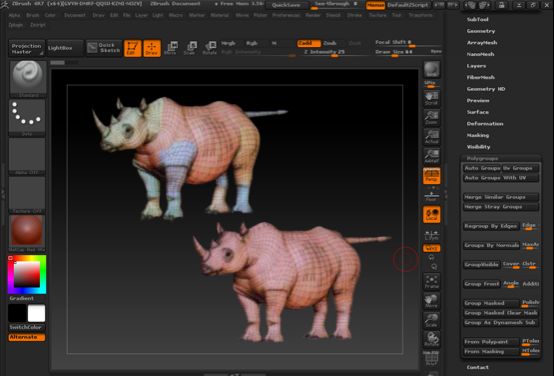Screen dimensions: 554x376
Task: Open the MatCap Red Wax material selector
Action: (28, 233)
